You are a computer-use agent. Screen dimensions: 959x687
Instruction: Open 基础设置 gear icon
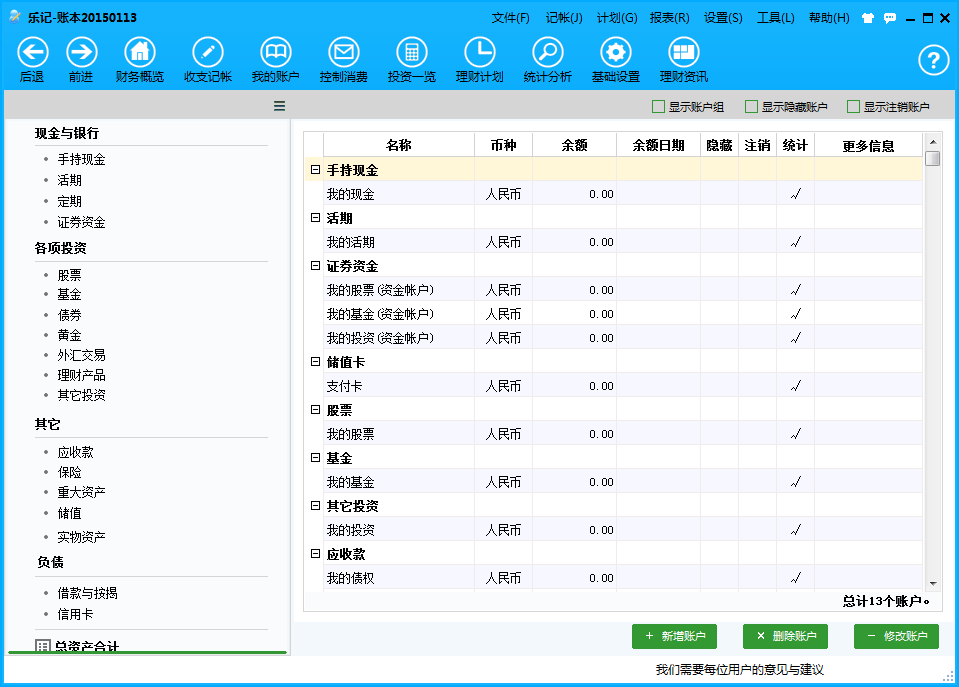click(x=615, y=53)
